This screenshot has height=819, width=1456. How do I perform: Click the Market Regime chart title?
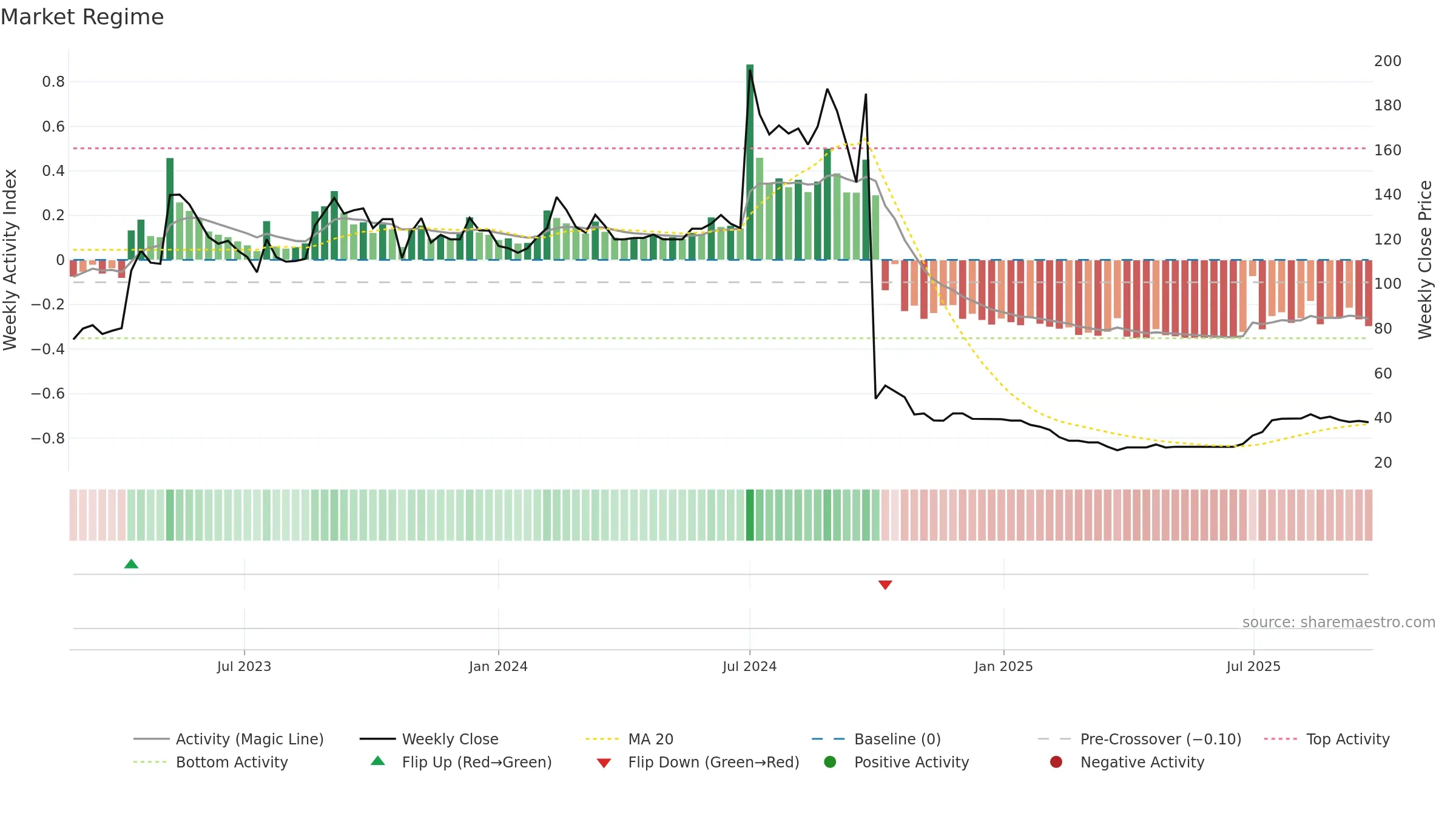[x=82, y=17]
